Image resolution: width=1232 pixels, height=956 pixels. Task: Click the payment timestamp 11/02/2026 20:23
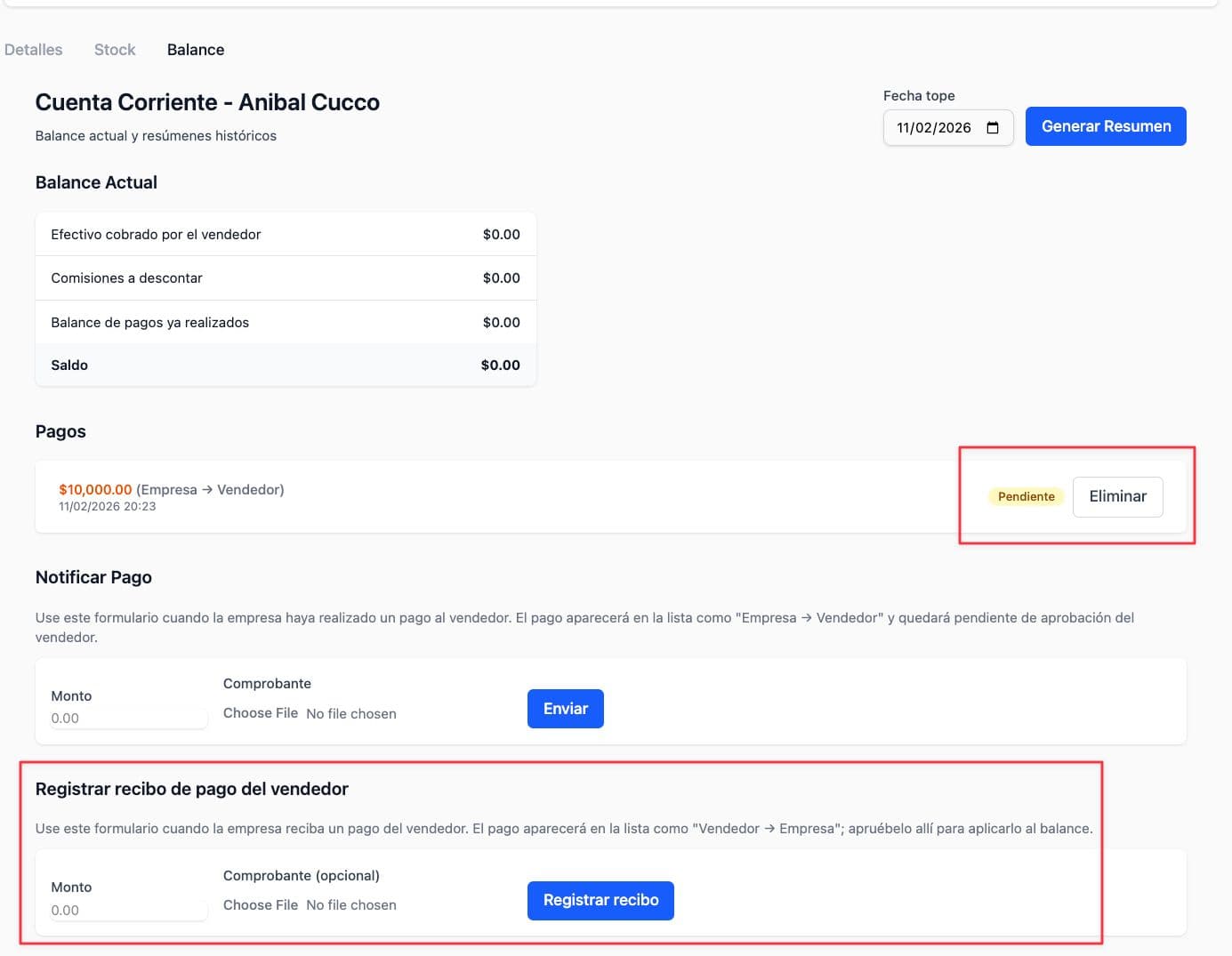107,507
